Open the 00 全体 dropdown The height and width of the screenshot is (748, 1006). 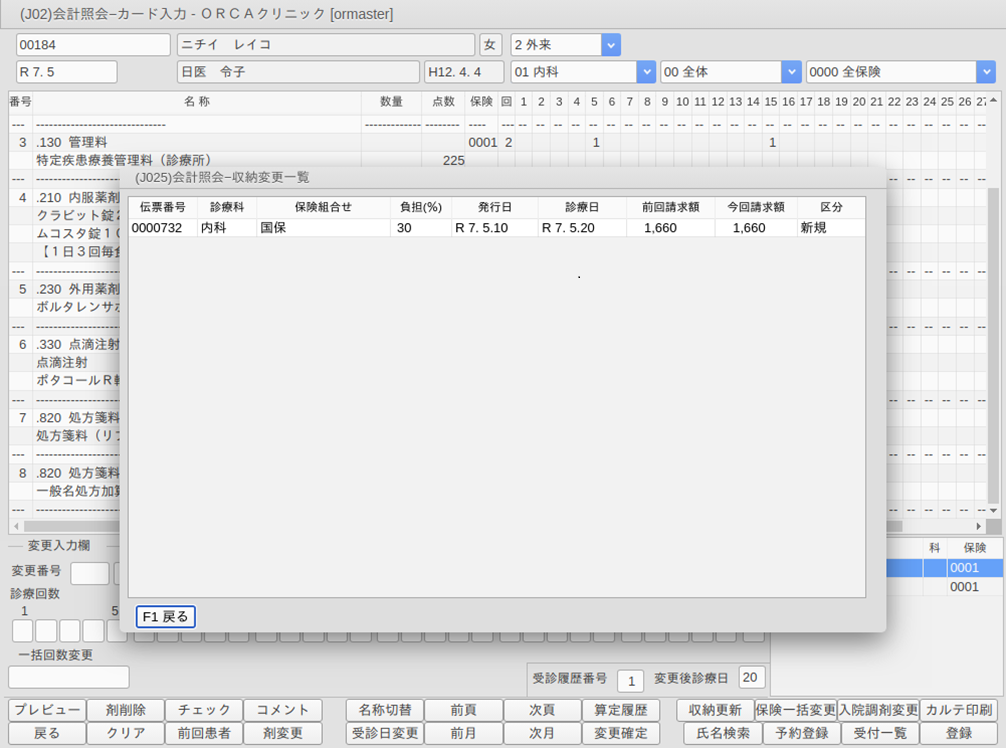coord(791,72)
